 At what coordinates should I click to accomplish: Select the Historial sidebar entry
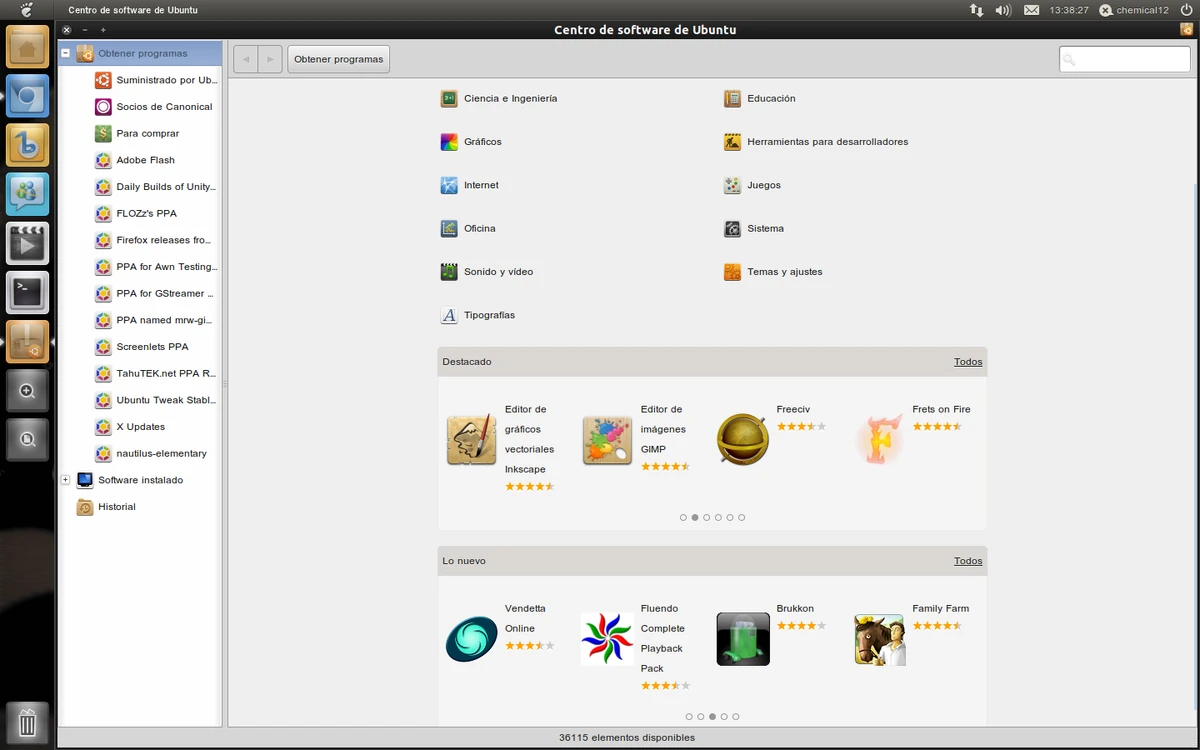(x=118, y=507)
